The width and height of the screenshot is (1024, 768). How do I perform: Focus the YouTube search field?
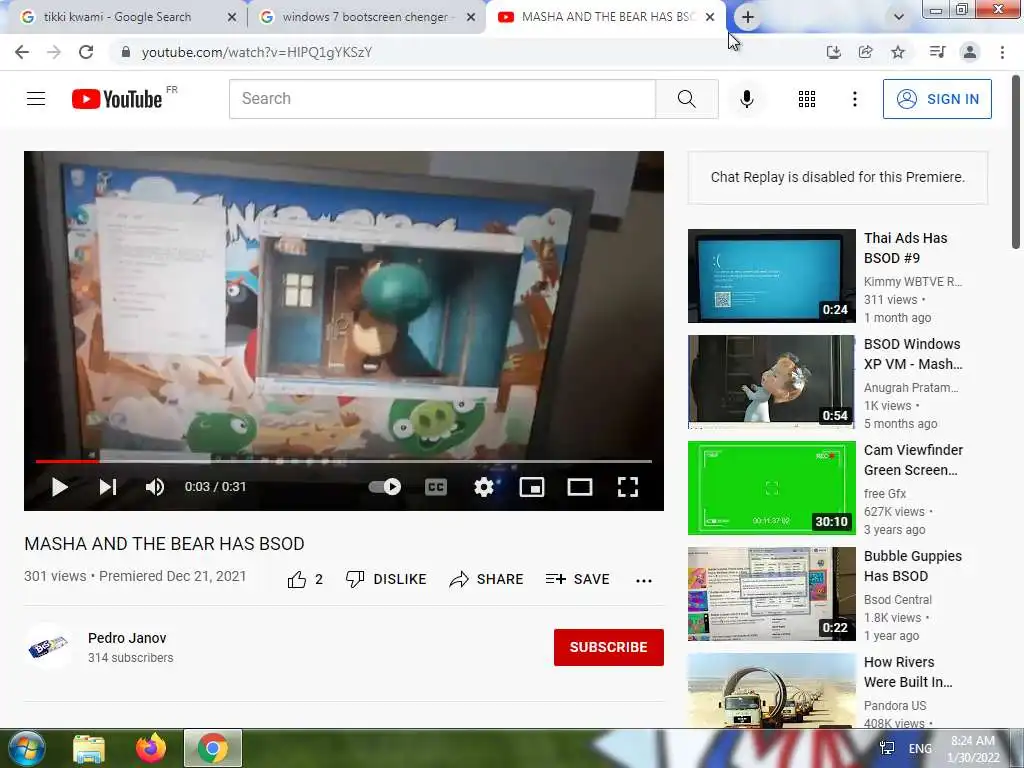click(442, 99)
